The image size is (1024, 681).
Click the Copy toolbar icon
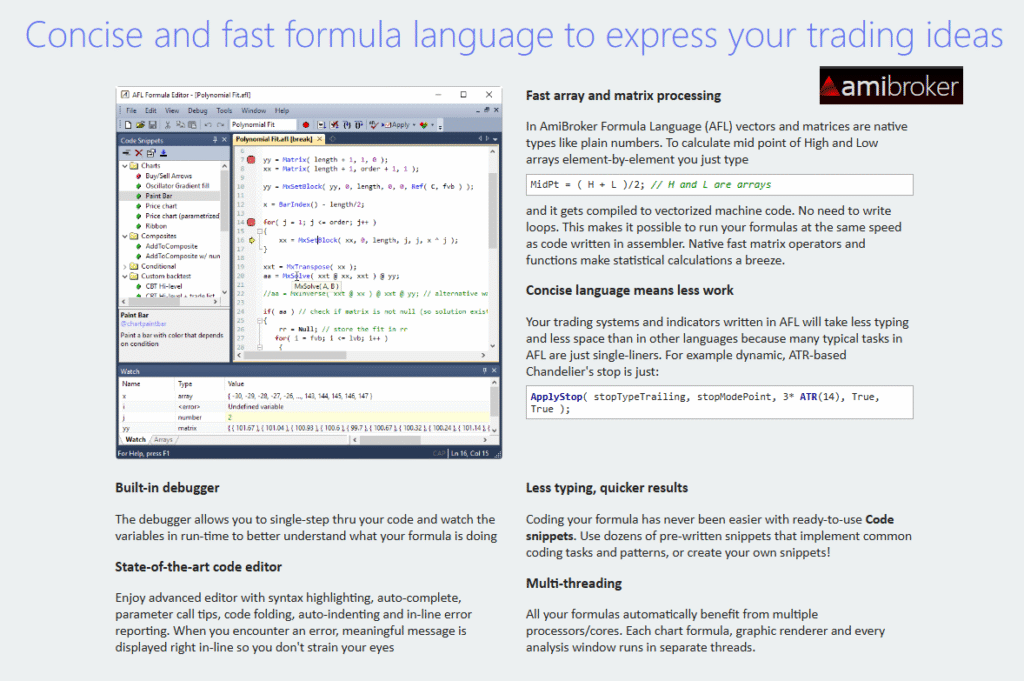pyautogui.click(x=180, y=125)
